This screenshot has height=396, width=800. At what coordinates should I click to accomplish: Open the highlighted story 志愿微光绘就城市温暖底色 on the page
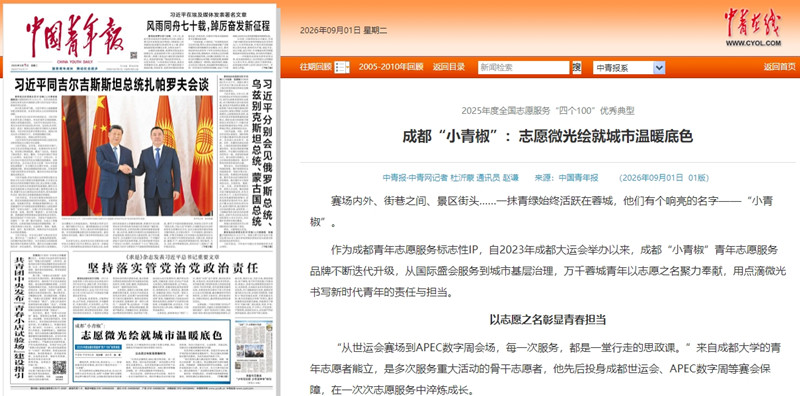coord(152,335)
